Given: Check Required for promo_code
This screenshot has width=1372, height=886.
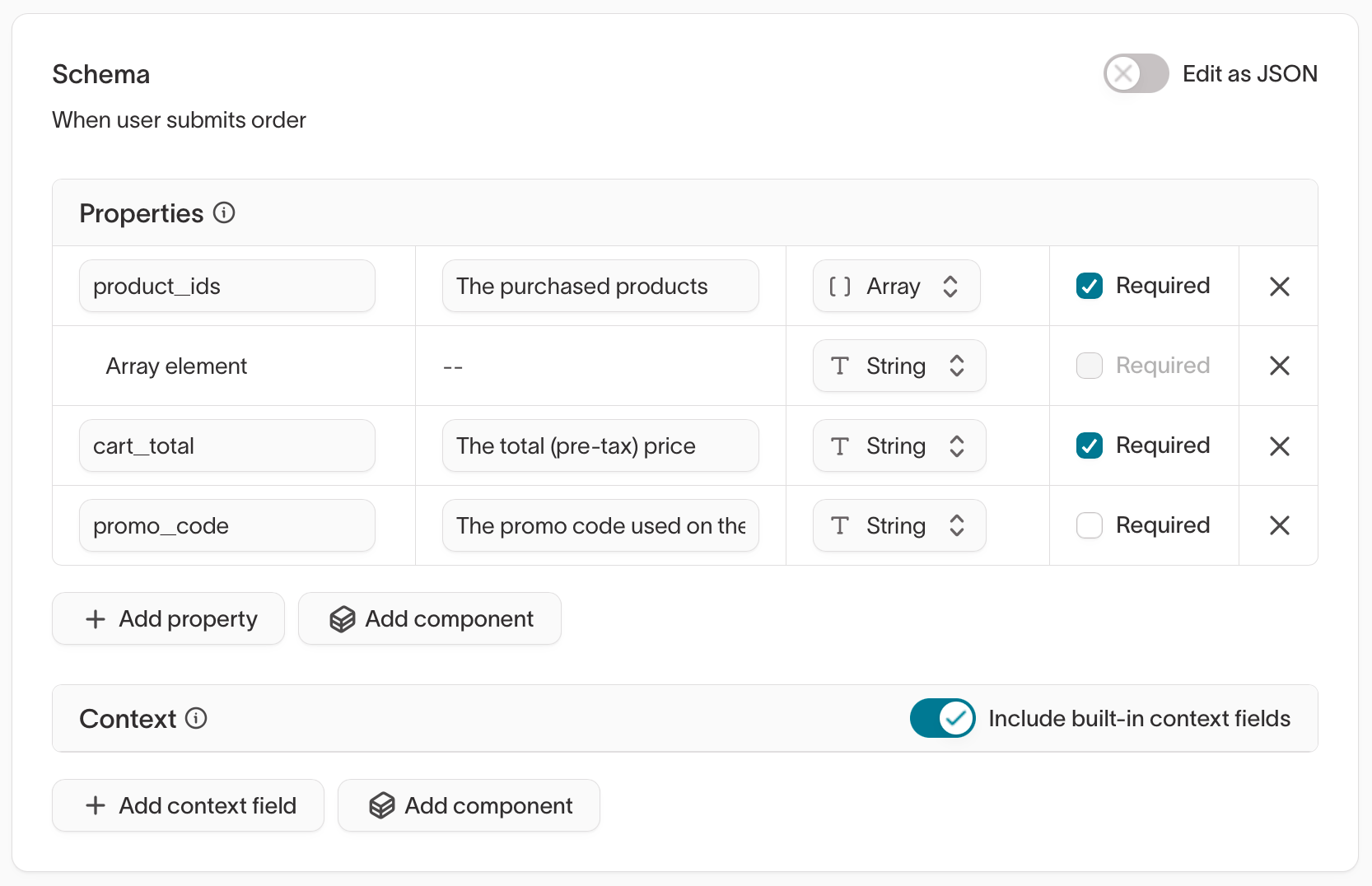Looking at the screenshot, I should [1090, 525].
